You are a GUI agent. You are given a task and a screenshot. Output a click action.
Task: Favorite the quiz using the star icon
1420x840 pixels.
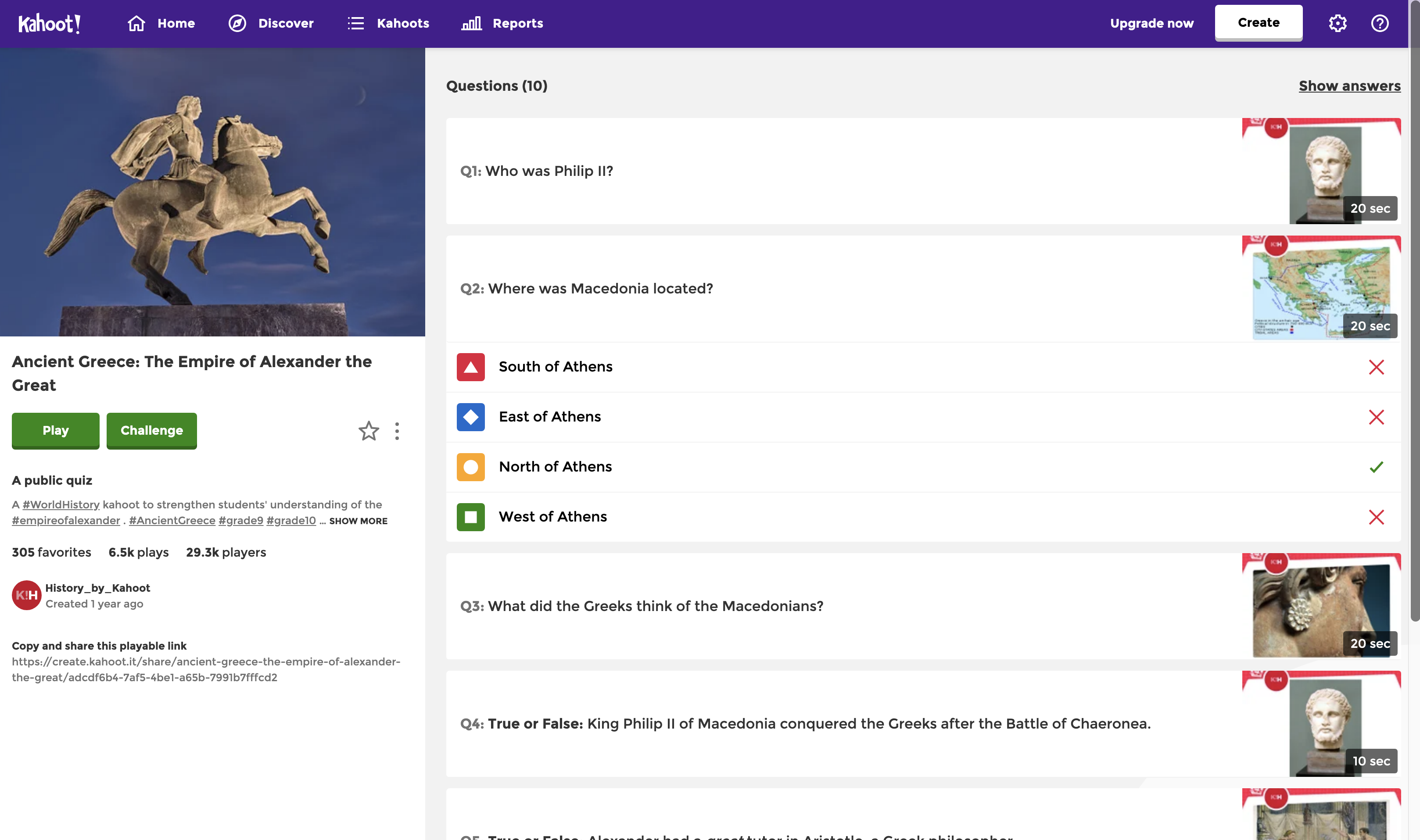[369, 431]
